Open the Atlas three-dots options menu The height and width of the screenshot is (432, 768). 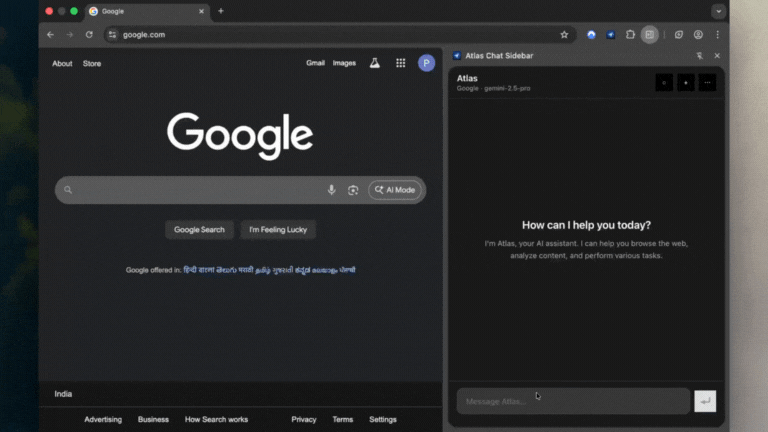tap(707, 82)
